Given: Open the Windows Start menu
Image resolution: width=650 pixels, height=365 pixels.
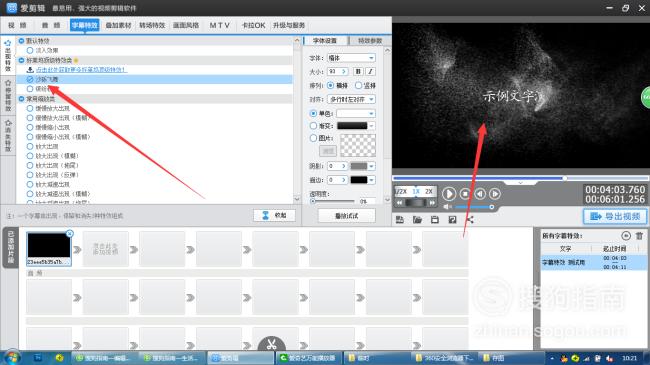Looking at the screenshot, I should (x=12, y=357).
